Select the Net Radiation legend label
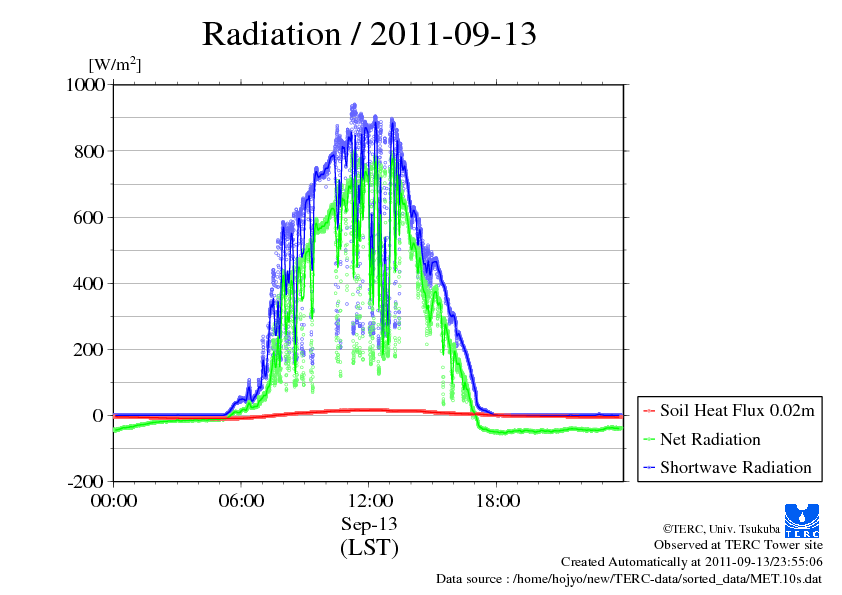842x595 pixels. pos(709,439)
